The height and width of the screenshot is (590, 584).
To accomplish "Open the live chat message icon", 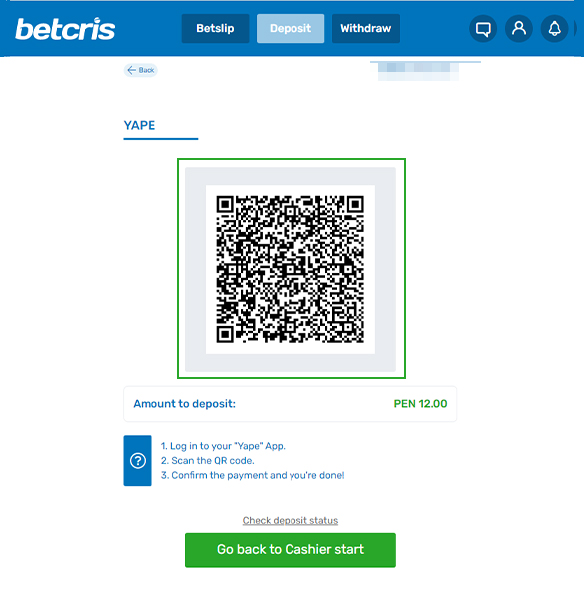I will (483, 29).
